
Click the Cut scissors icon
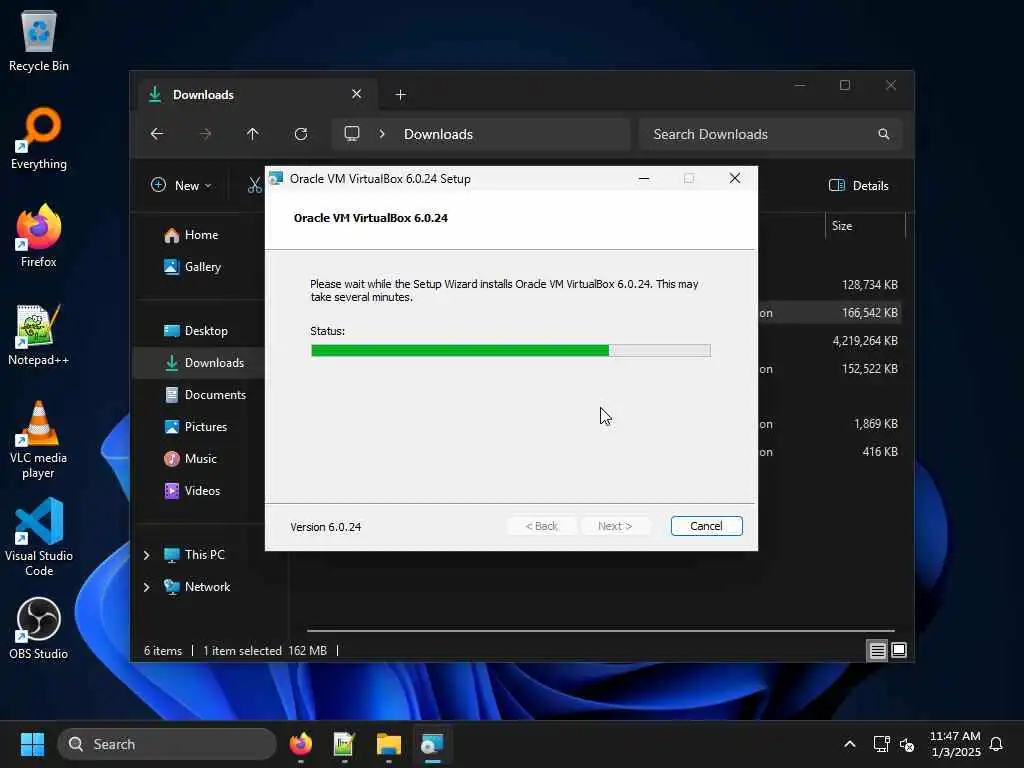pos(254,185)
